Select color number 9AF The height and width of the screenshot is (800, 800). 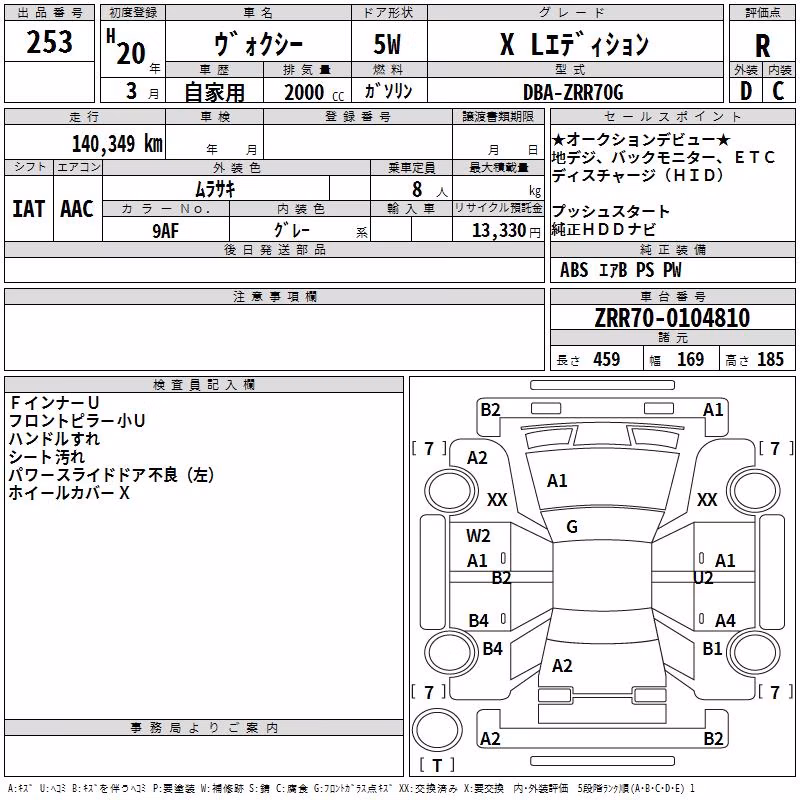166,231
